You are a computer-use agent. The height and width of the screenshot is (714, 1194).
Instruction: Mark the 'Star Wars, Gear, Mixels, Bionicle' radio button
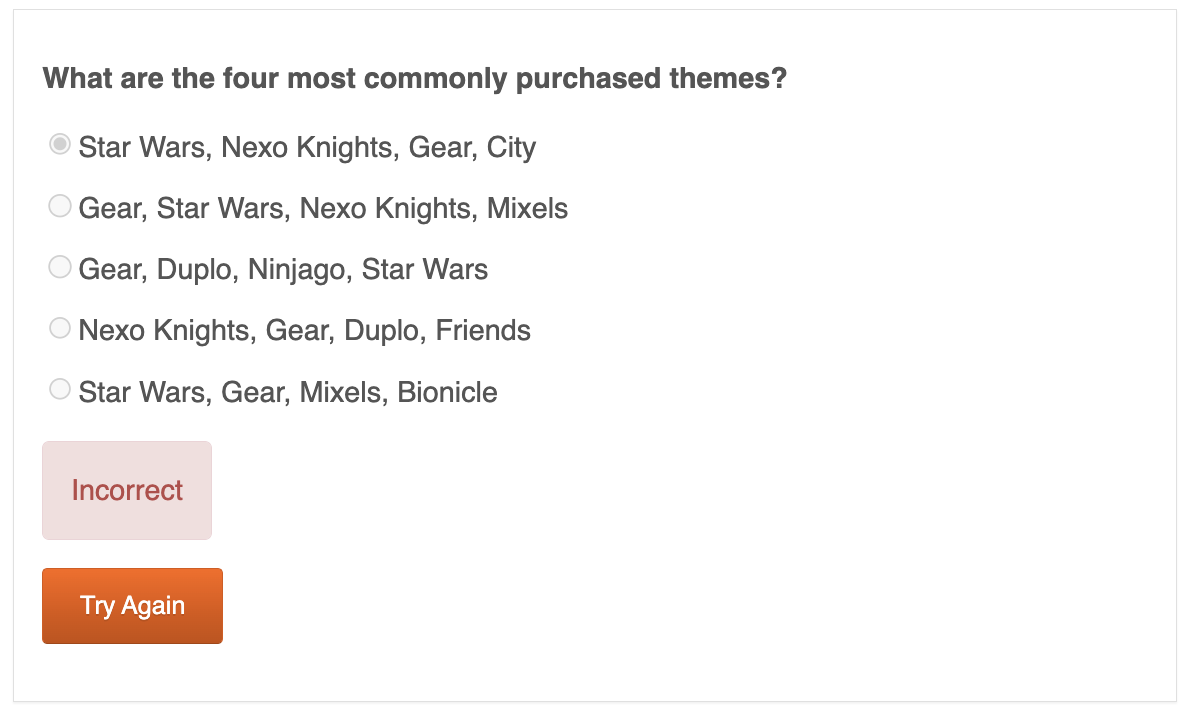pyautogui.click(x=60, y=388)
